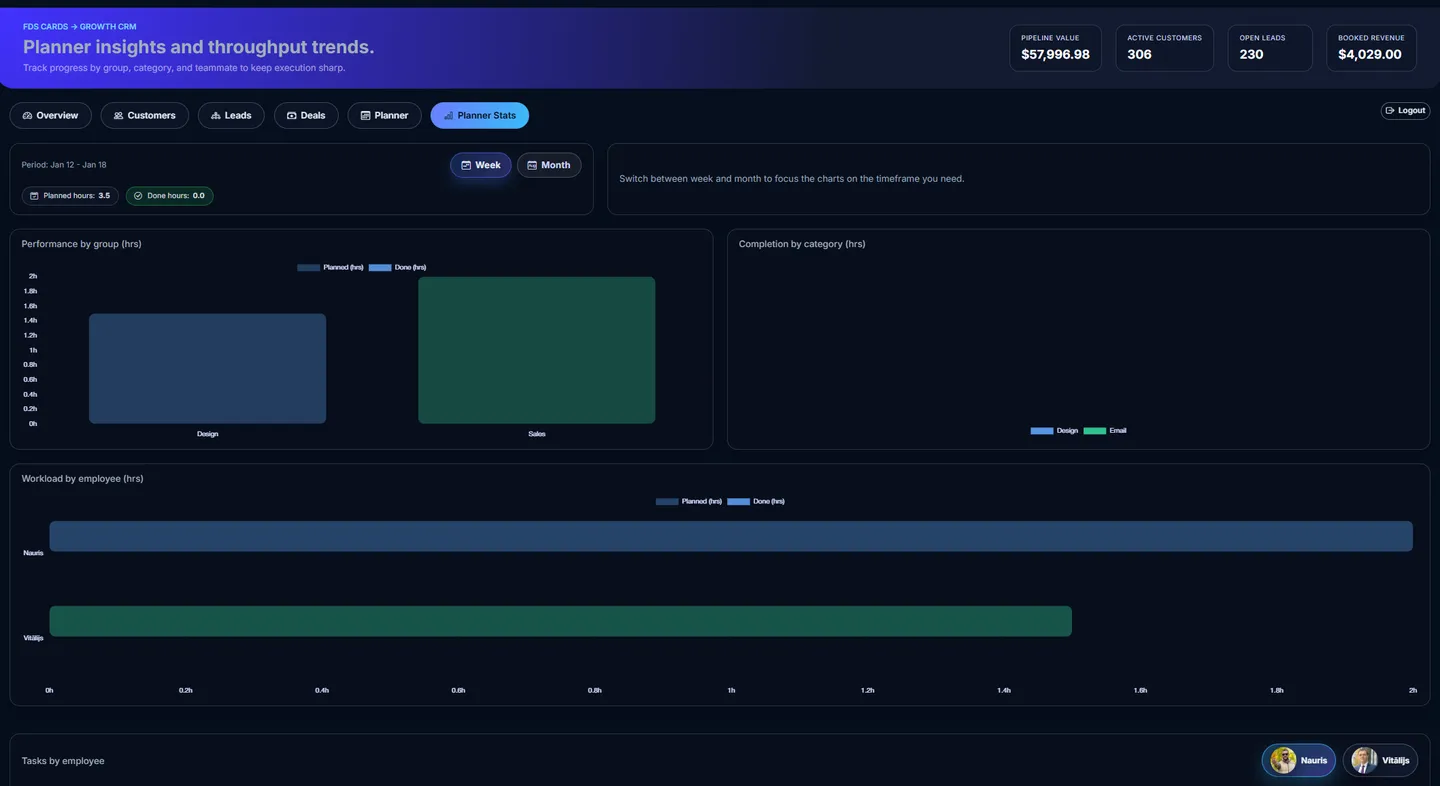Click the 'Vitālijs' axis label in workload chart
The image size is (1440, 786).
click(x=34, y=638)
